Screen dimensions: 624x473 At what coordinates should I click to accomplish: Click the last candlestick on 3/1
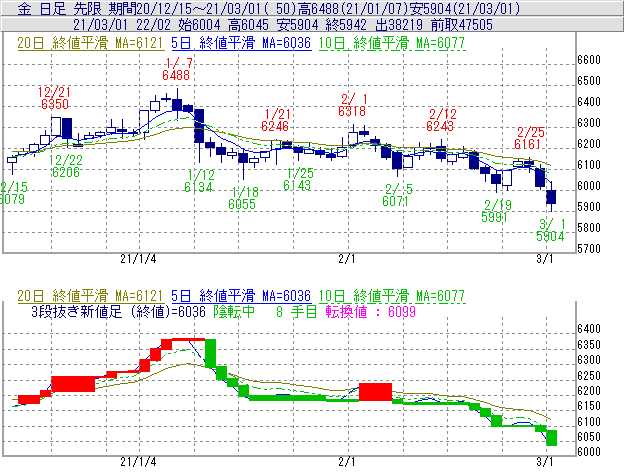[x=551, y=197]
